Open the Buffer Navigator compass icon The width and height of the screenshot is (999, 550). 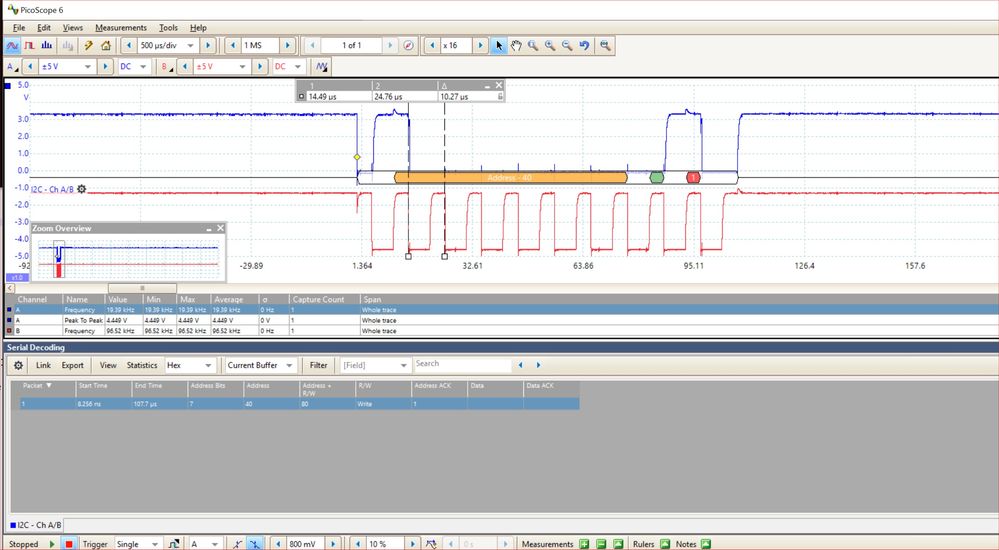pos(408,46)
